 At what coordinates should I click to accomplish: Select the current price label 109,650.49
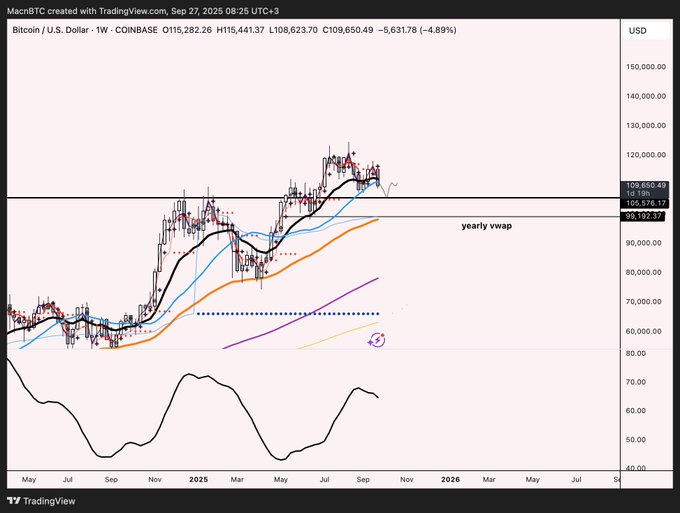click(x=646, y=185)
